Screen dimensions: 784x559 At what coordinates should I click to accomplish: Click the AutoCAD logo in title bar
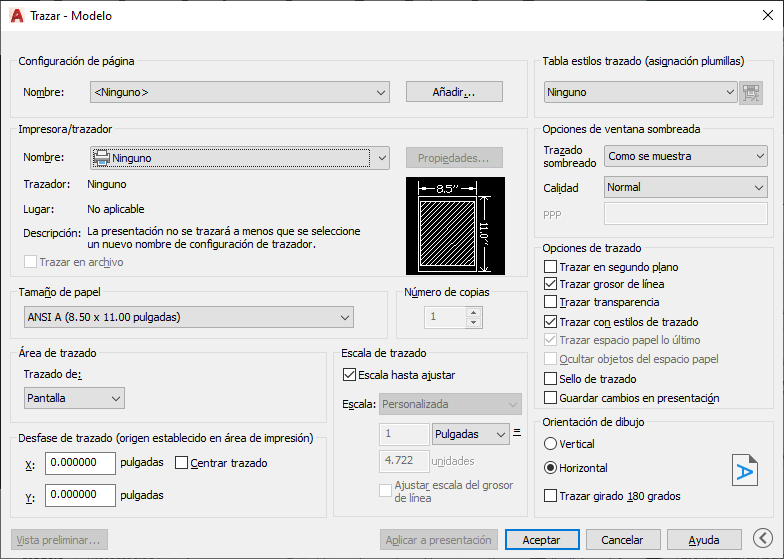pyautogui.click(x=16, y=16)
